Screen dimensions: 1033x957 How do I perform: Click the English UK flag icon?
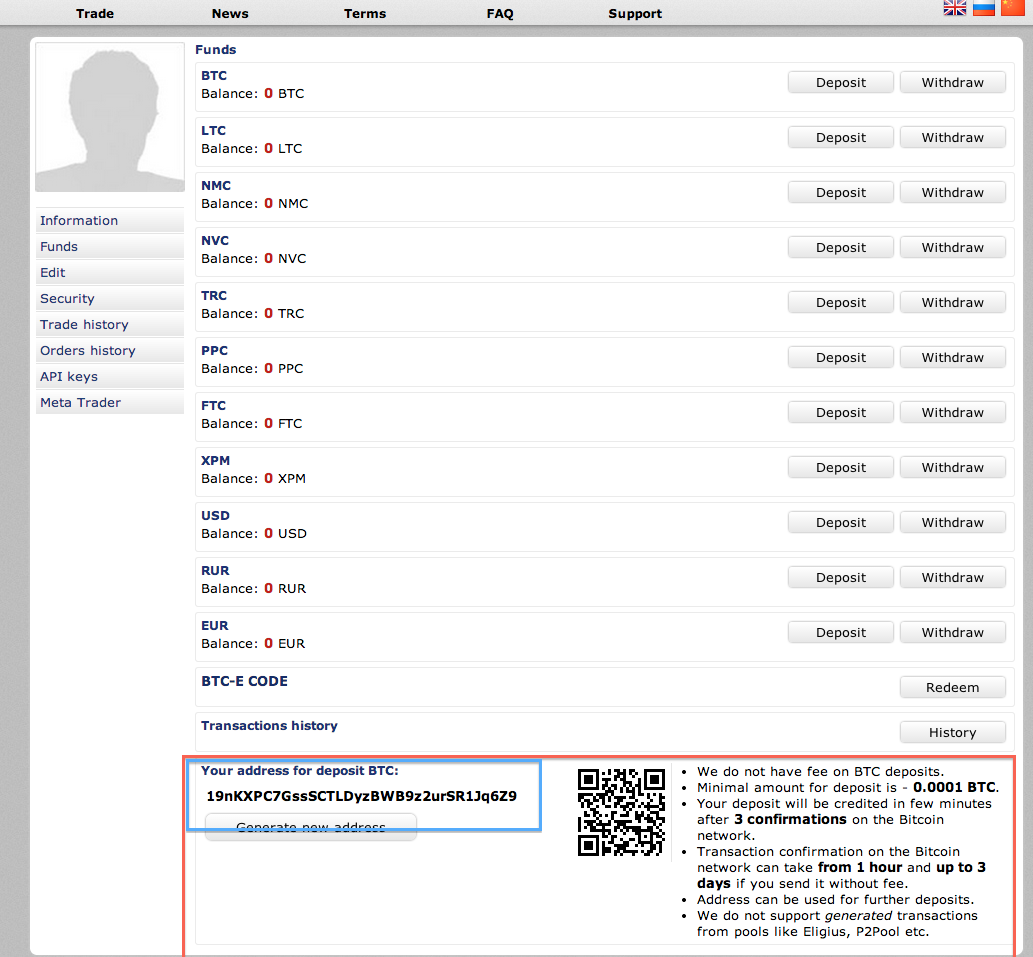point(955,8)
